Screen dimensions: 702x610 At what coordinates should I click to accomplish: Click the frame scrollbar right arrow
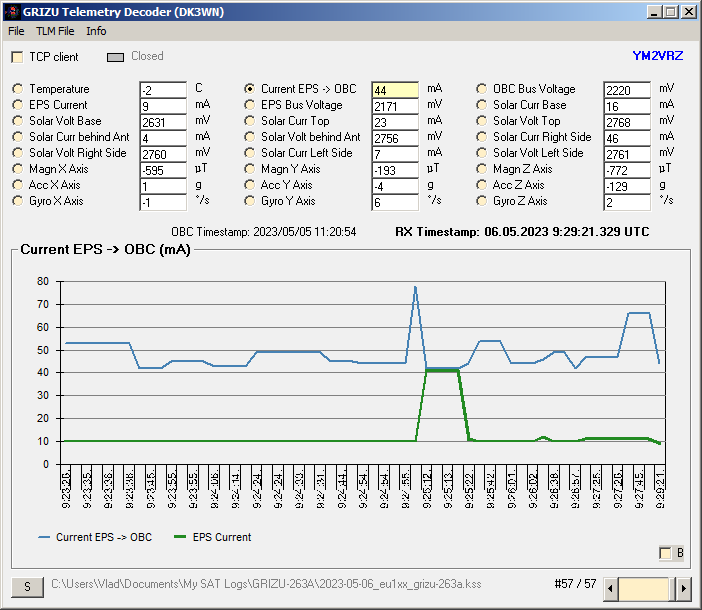683,588
